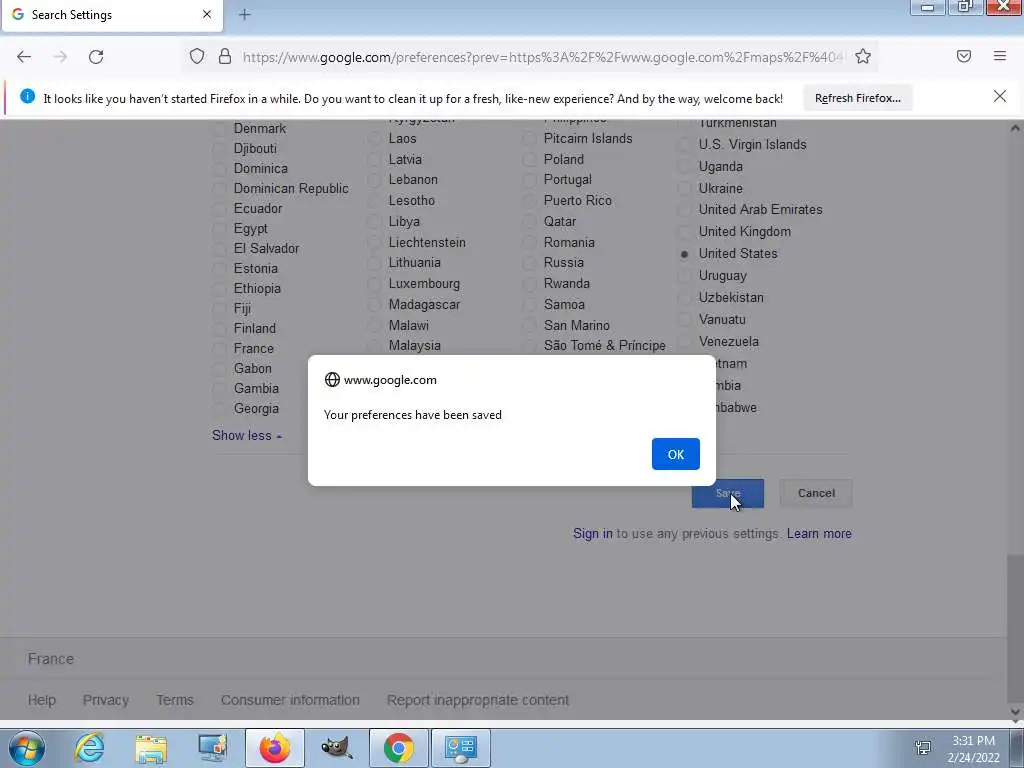Switch to Firefox in the taskbar

point(275,748)
